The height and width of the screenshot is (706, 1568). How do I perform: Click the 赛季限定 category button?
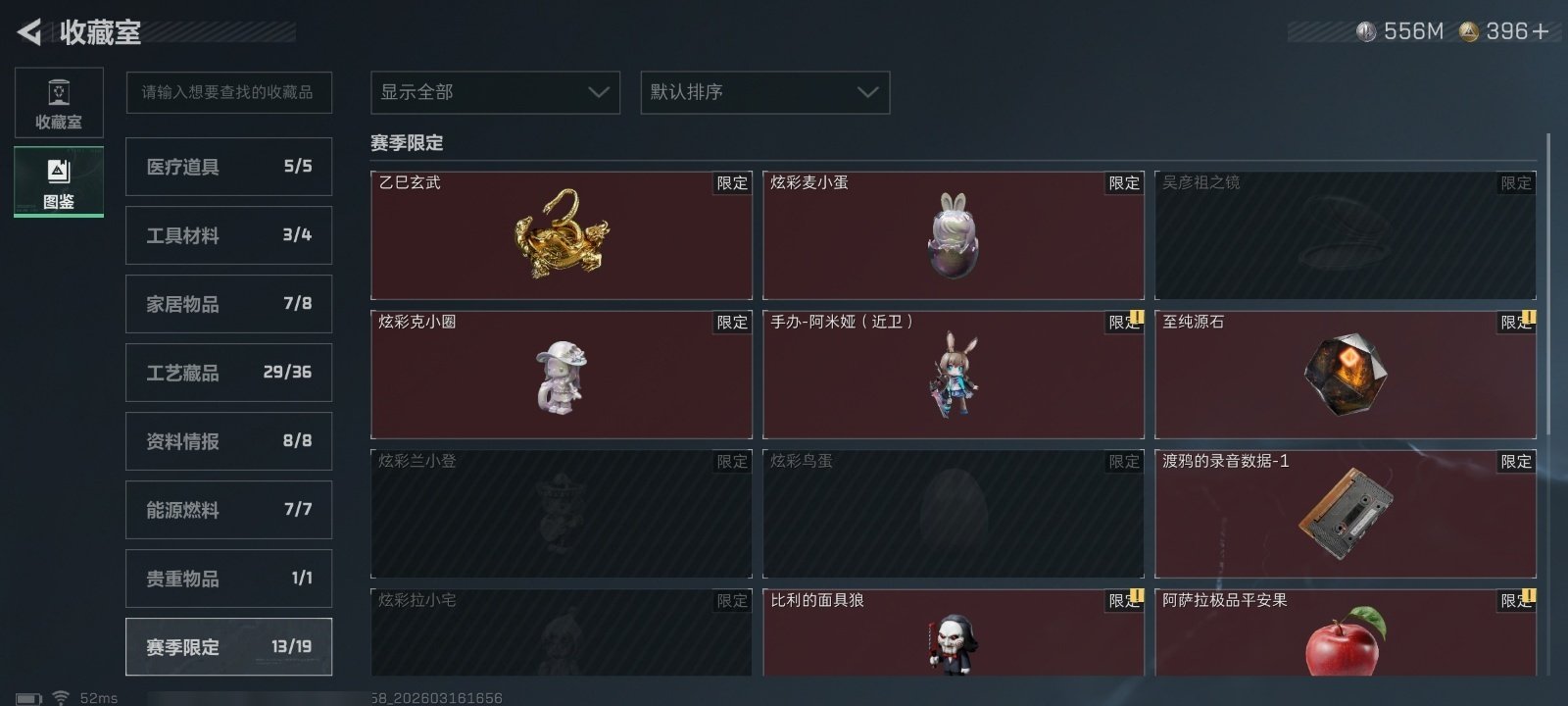[228, 647]
